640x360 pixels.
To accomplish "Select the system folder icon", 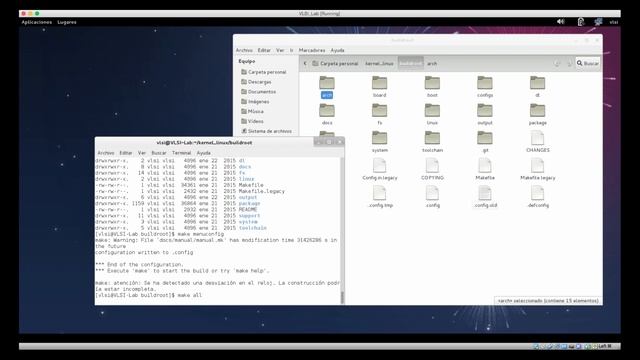I will pyautogui.click(x=379, y=138).
